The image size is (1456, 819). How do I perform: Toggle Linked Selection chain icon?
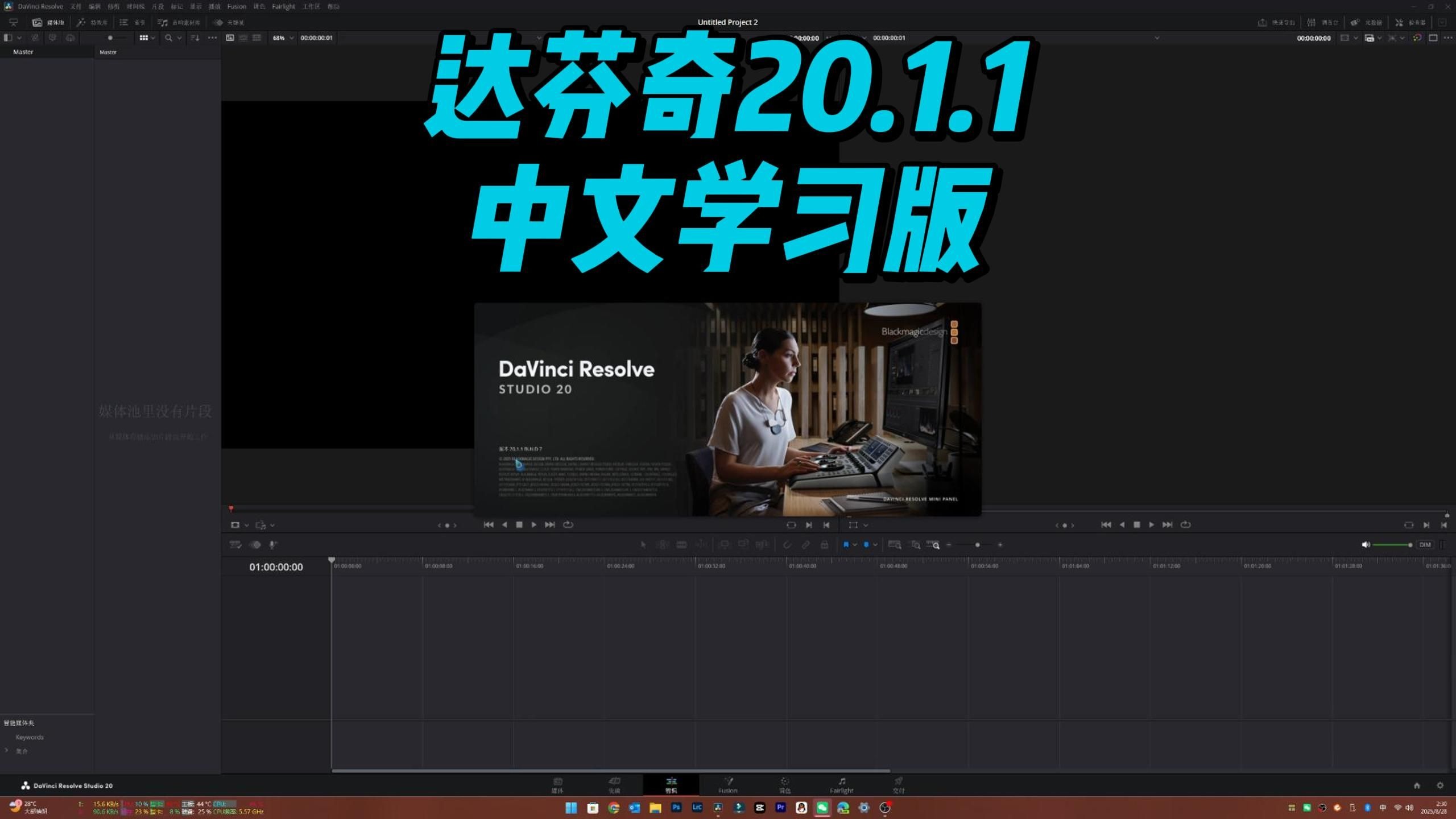click(805, 544)
